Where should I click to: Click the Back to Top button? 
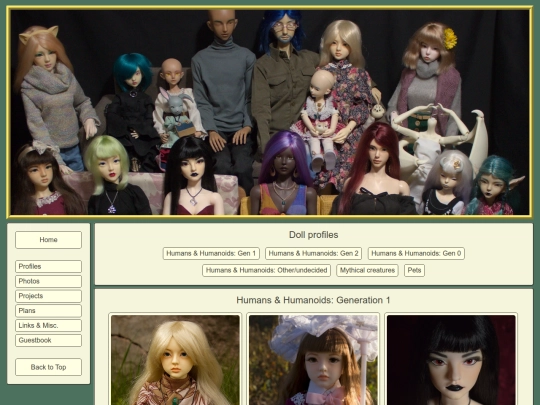(x=48, y=367)
